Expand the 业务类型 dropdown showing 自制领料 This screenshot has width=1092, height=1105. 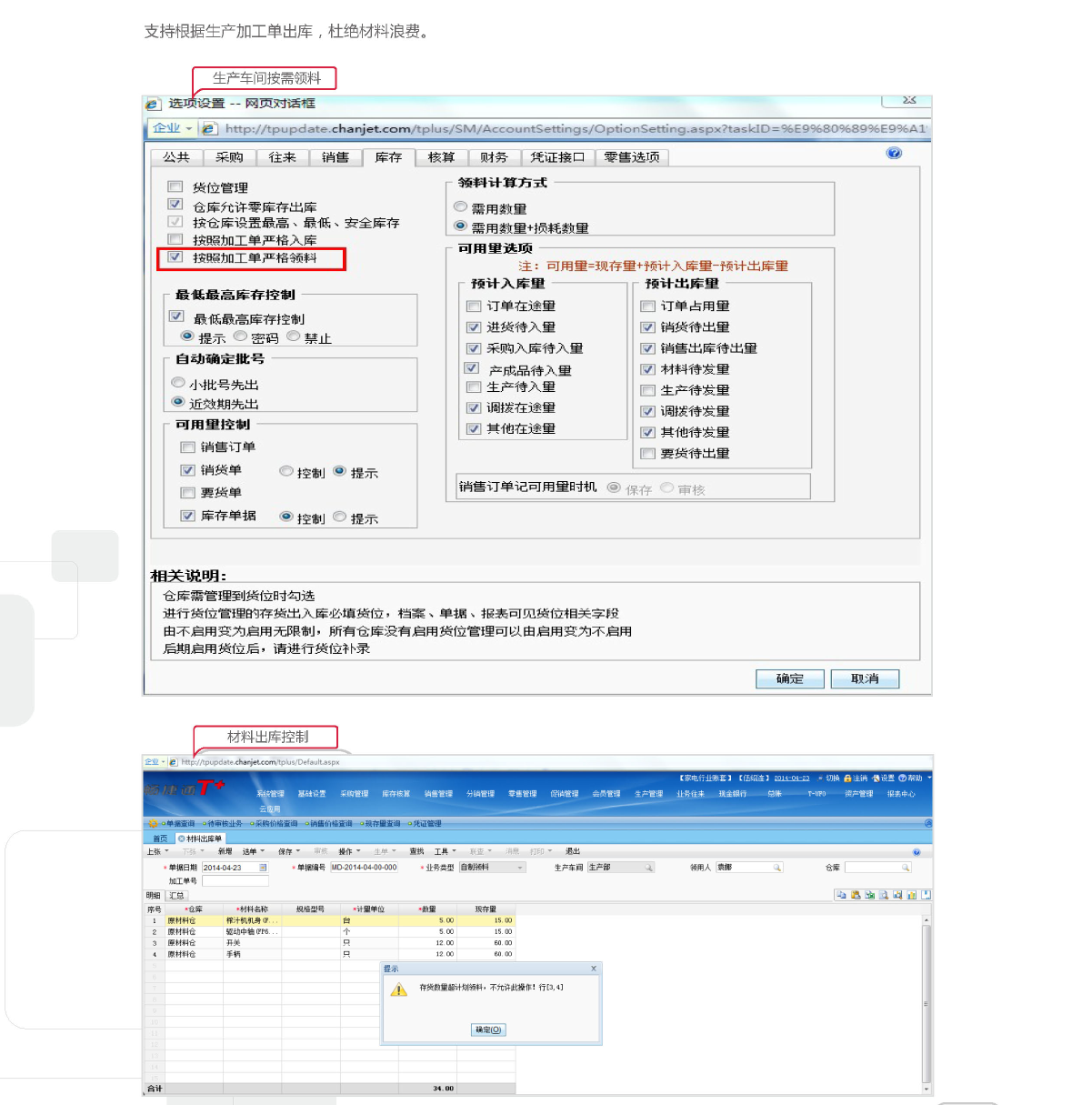click(521, 868)
